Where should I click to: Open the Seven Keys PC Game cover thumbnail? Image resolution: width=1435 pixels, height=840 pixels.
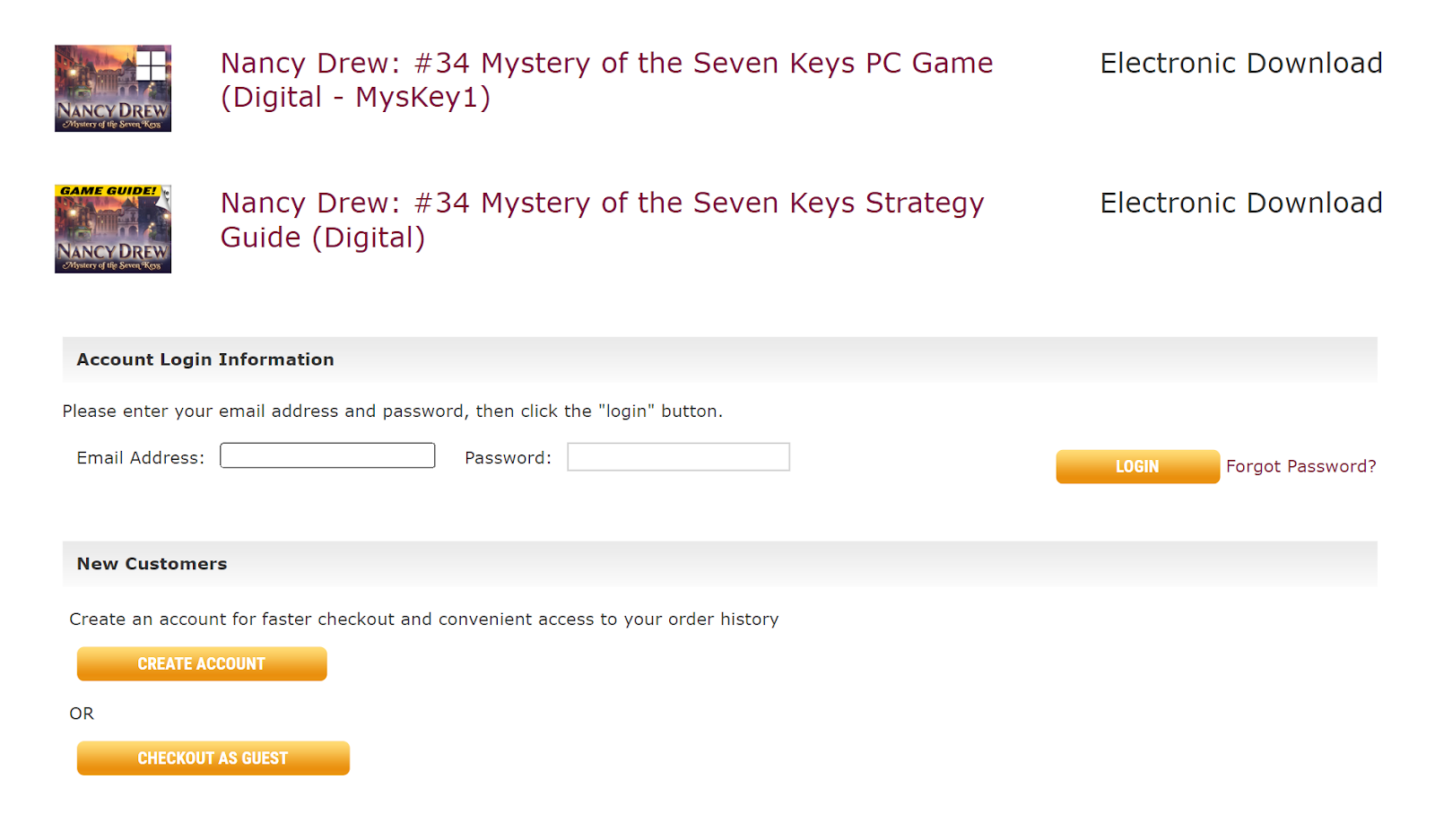(x=113, y=89)
